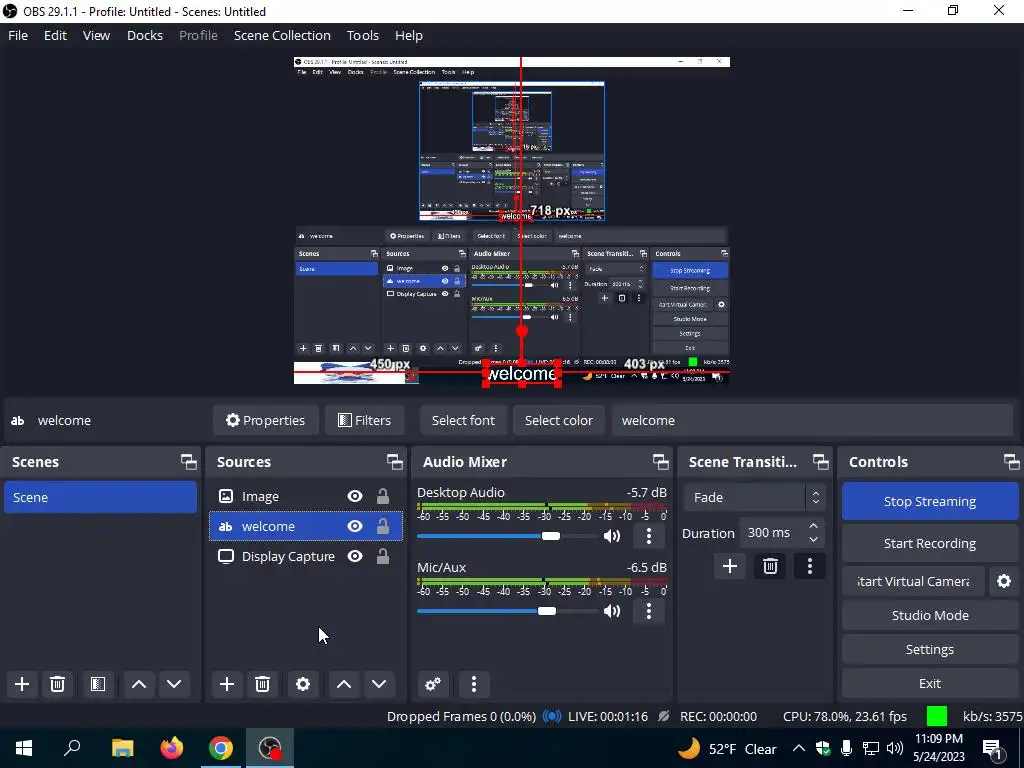This screenshot has width=1024, height=768.
Task: Open source properties gear in Sources dock
Action: coord(302,684)
